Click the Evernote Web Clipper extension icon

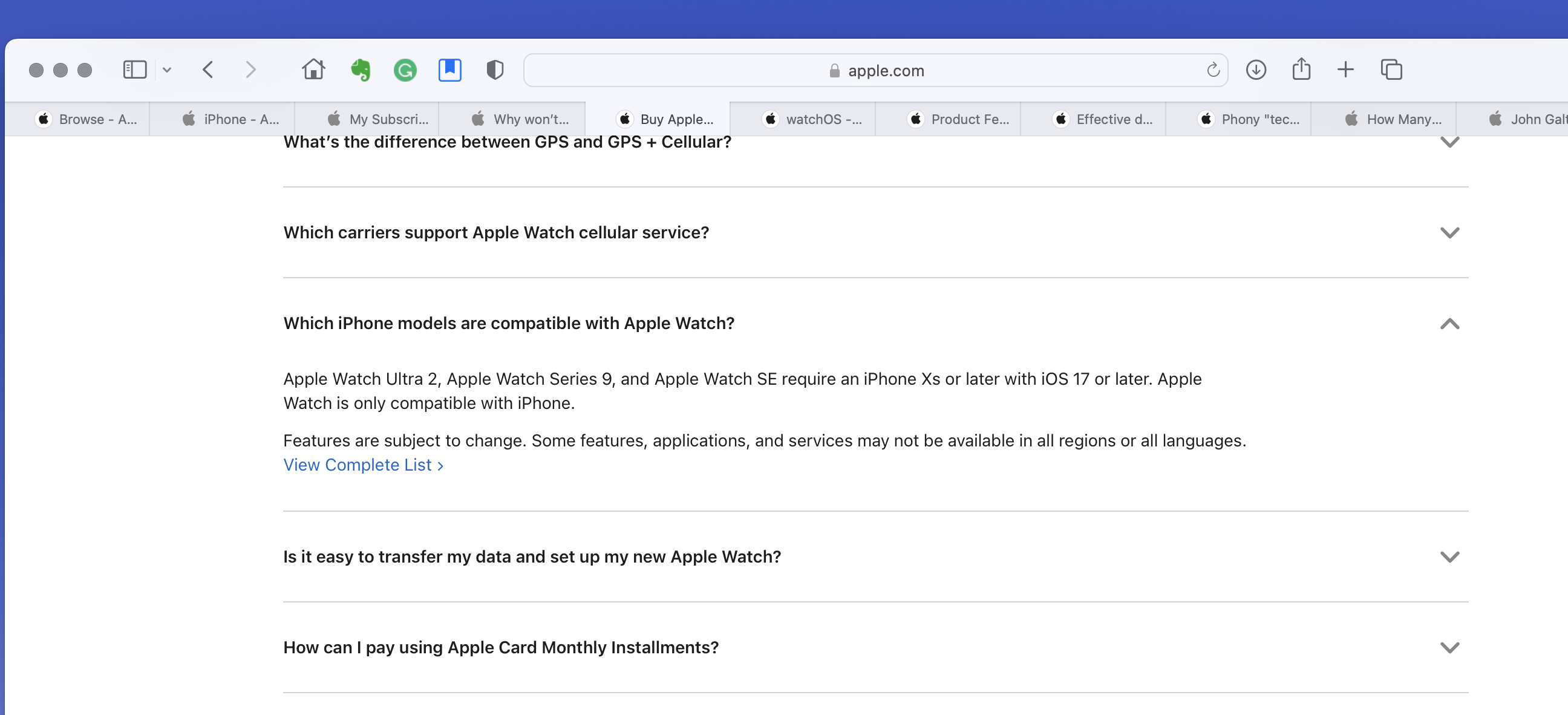click(361, 70)
